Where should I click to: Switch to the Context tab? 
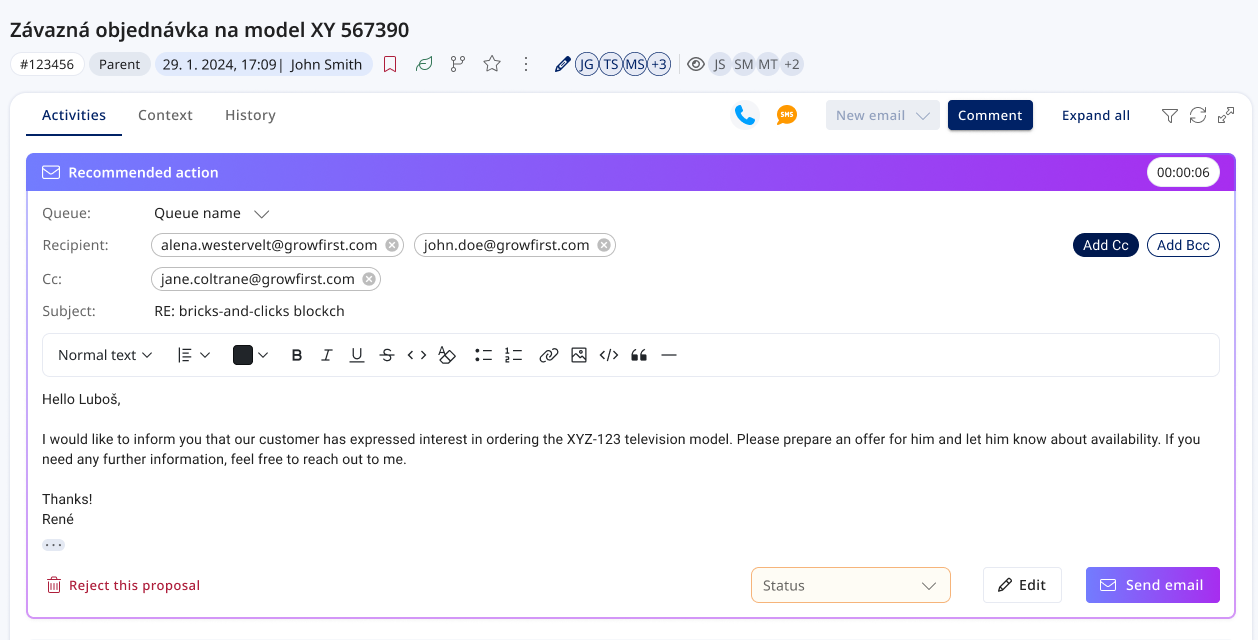[165, 115]
